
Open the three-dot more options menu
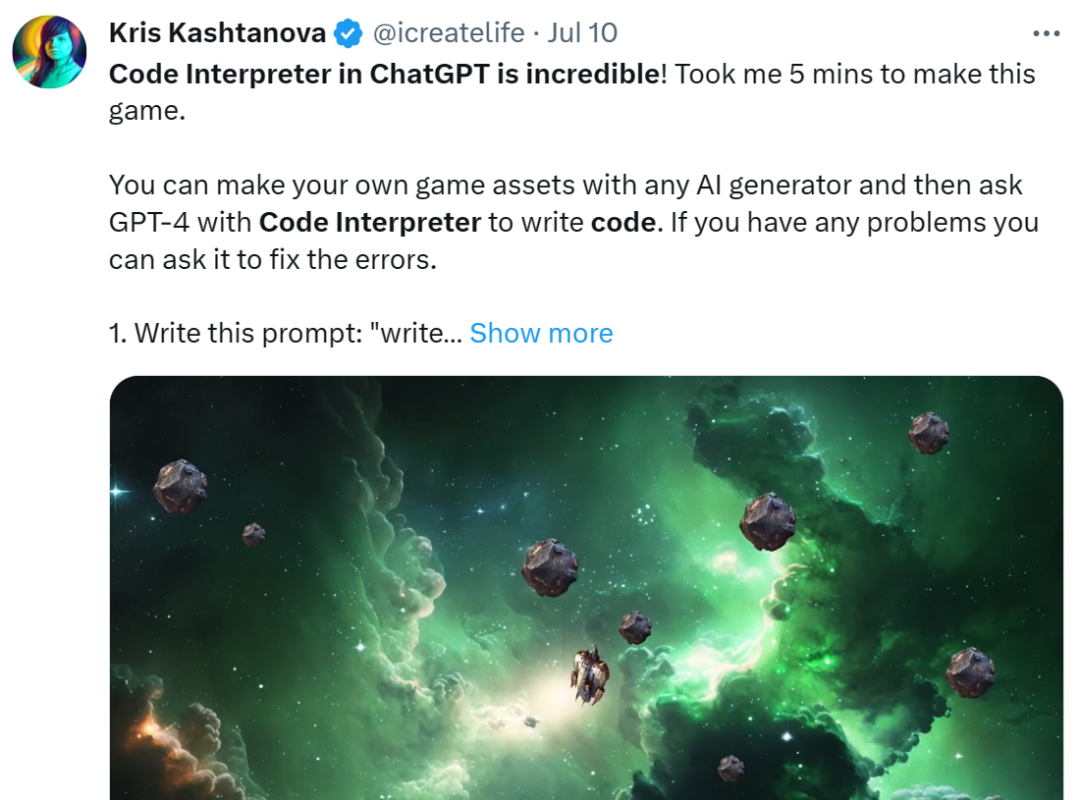pos(1046,34)
